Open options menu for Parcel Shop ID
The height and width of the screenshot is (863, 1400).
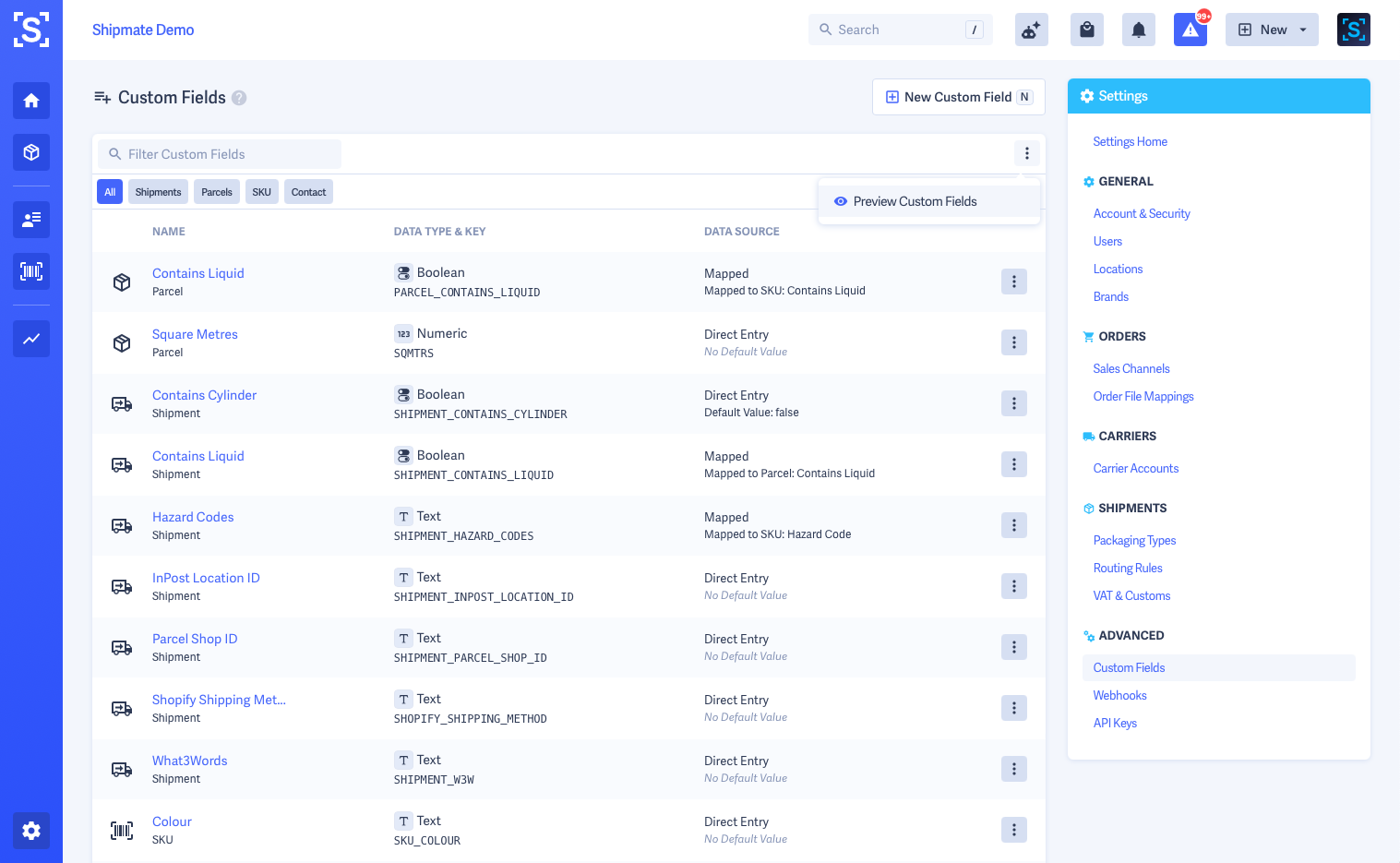coord(1014,647)
